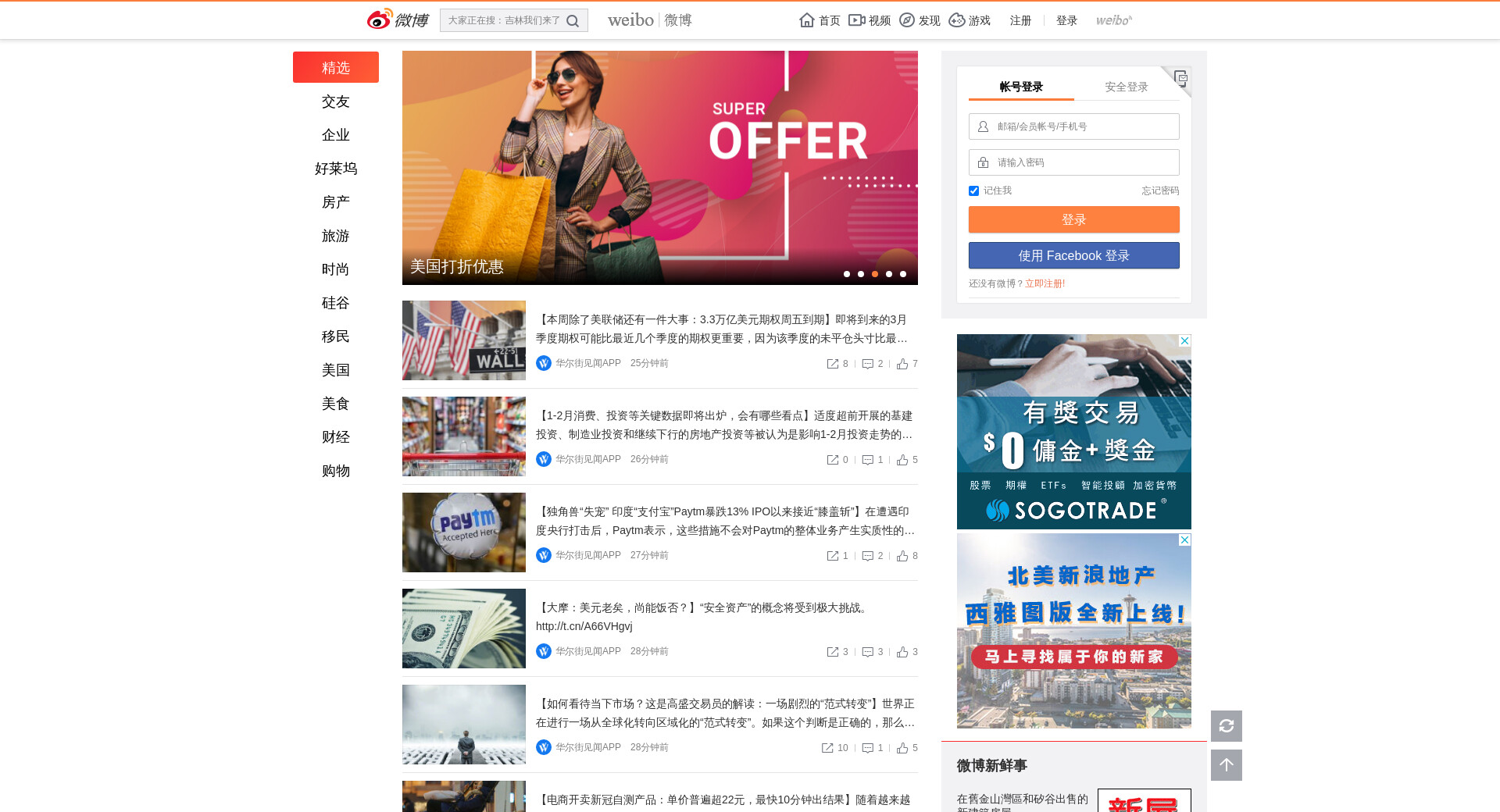Open the 美食 category
This screenshot has height=812, width=1500.
[336, 404]
